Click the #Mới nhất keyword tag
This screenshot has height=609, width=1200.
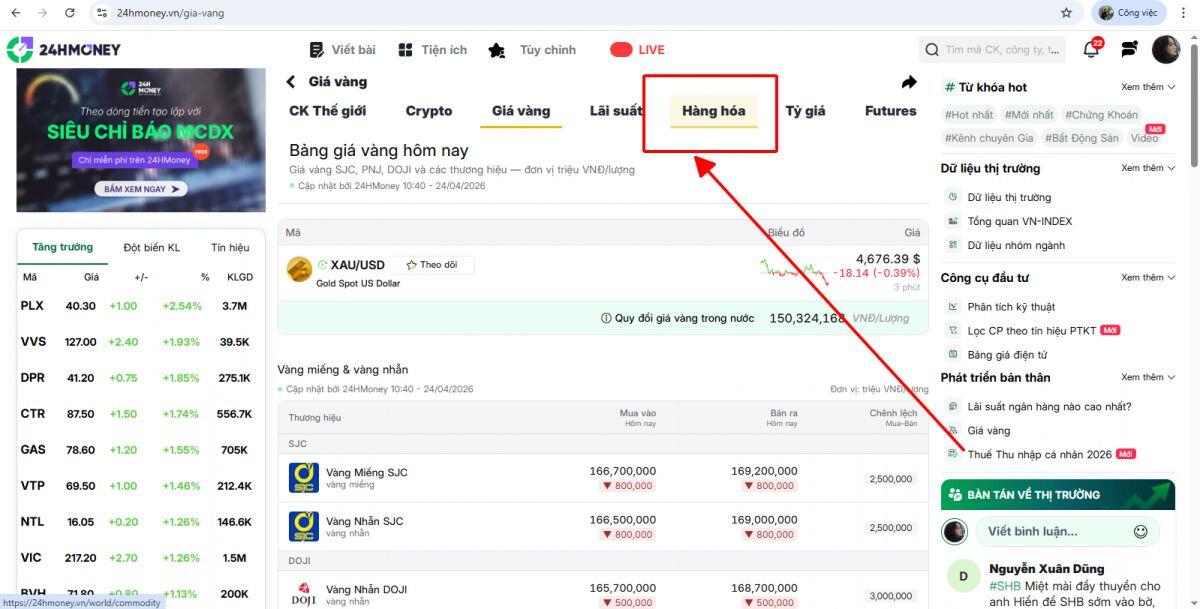click(1029, 115)
